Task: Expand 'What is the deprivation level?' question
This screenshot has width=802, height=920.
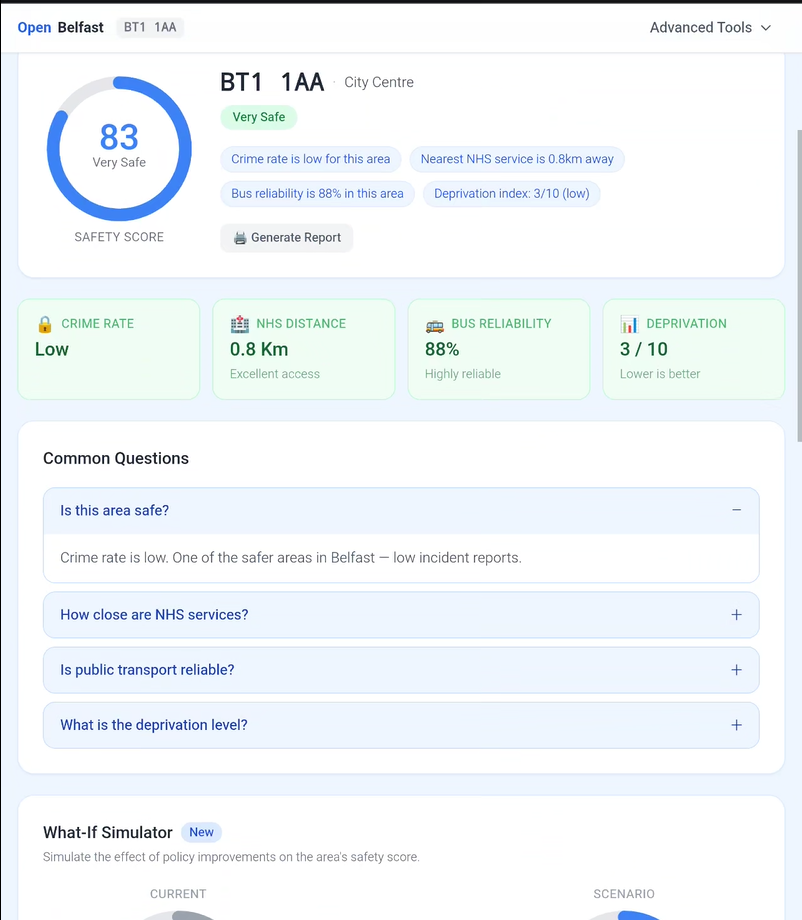Action: 401,725
